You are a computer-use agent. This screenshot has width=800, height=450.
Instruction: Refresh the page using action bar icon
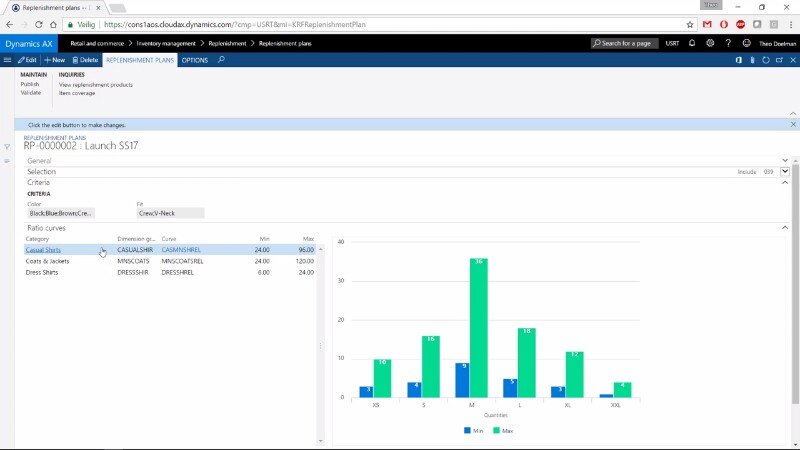point(766,60)
